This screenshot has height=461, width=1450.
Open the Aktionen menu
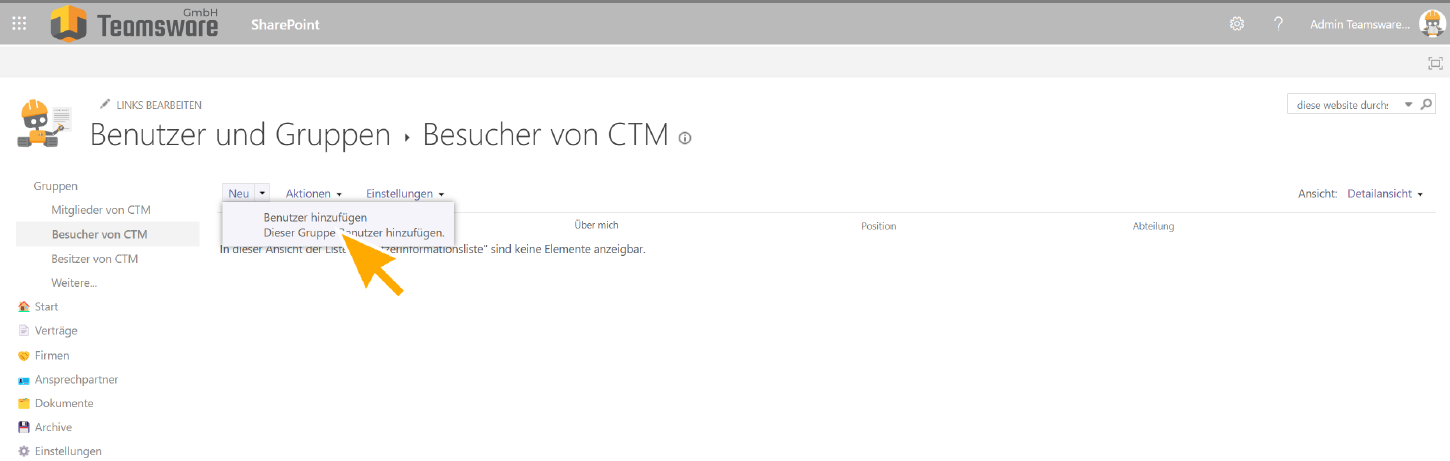(x=314, y=193)
